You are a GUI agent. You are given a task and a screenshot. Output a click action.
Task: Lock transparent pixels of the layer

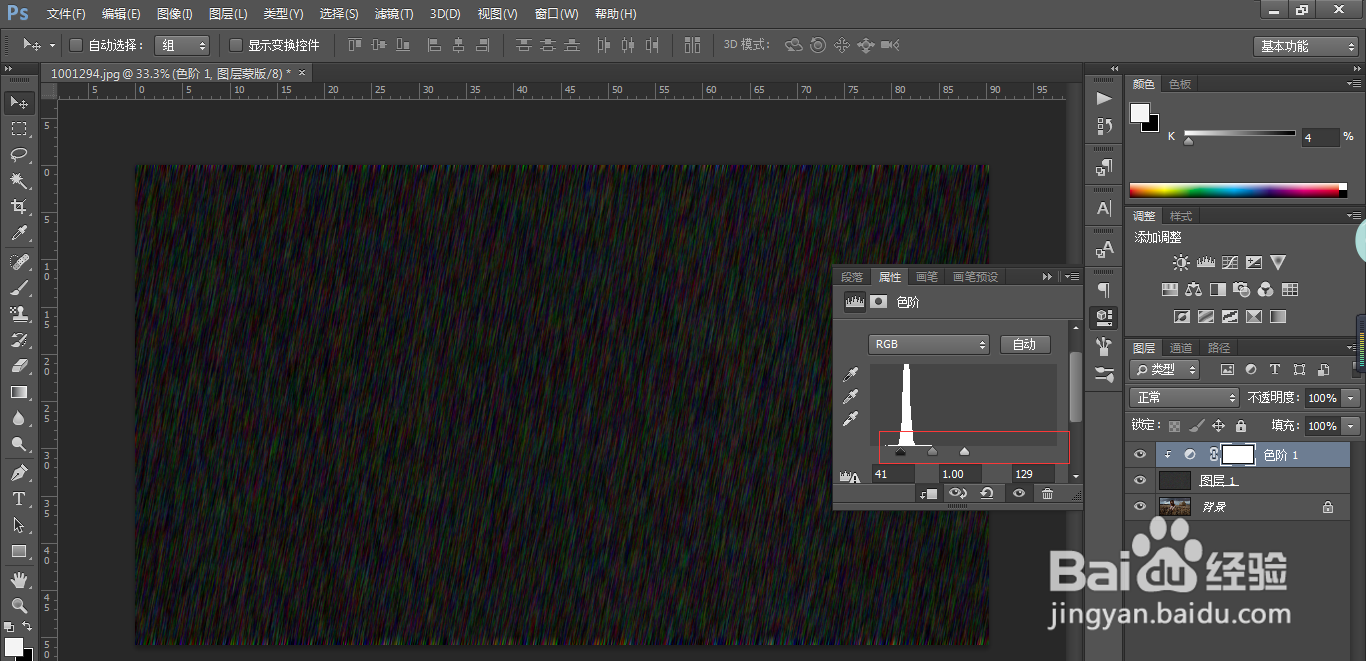pyautogui.click(x=1175, y=426)
